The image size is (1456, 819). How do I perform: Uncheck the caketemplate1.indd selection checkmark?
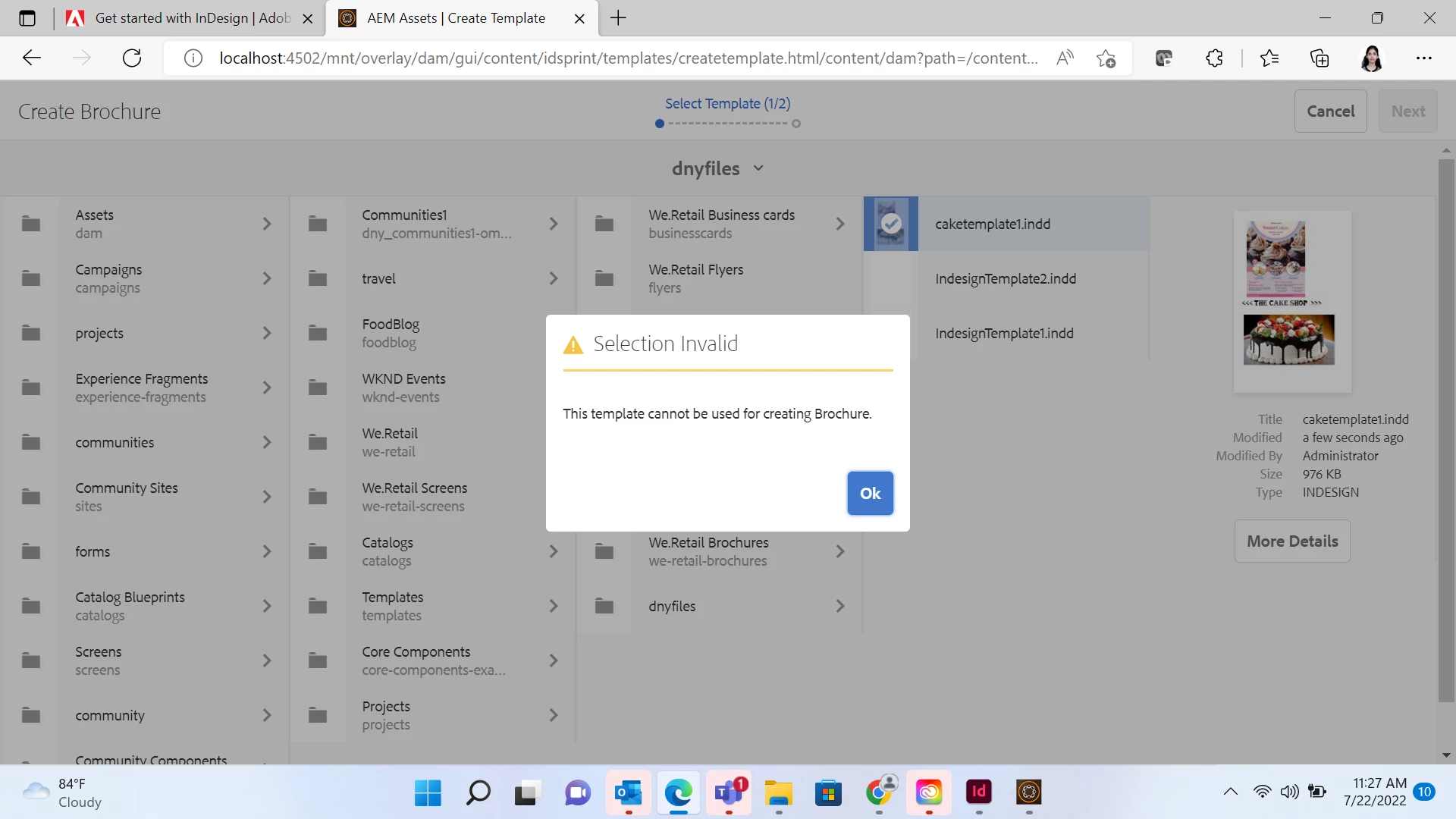pos(891,224)
